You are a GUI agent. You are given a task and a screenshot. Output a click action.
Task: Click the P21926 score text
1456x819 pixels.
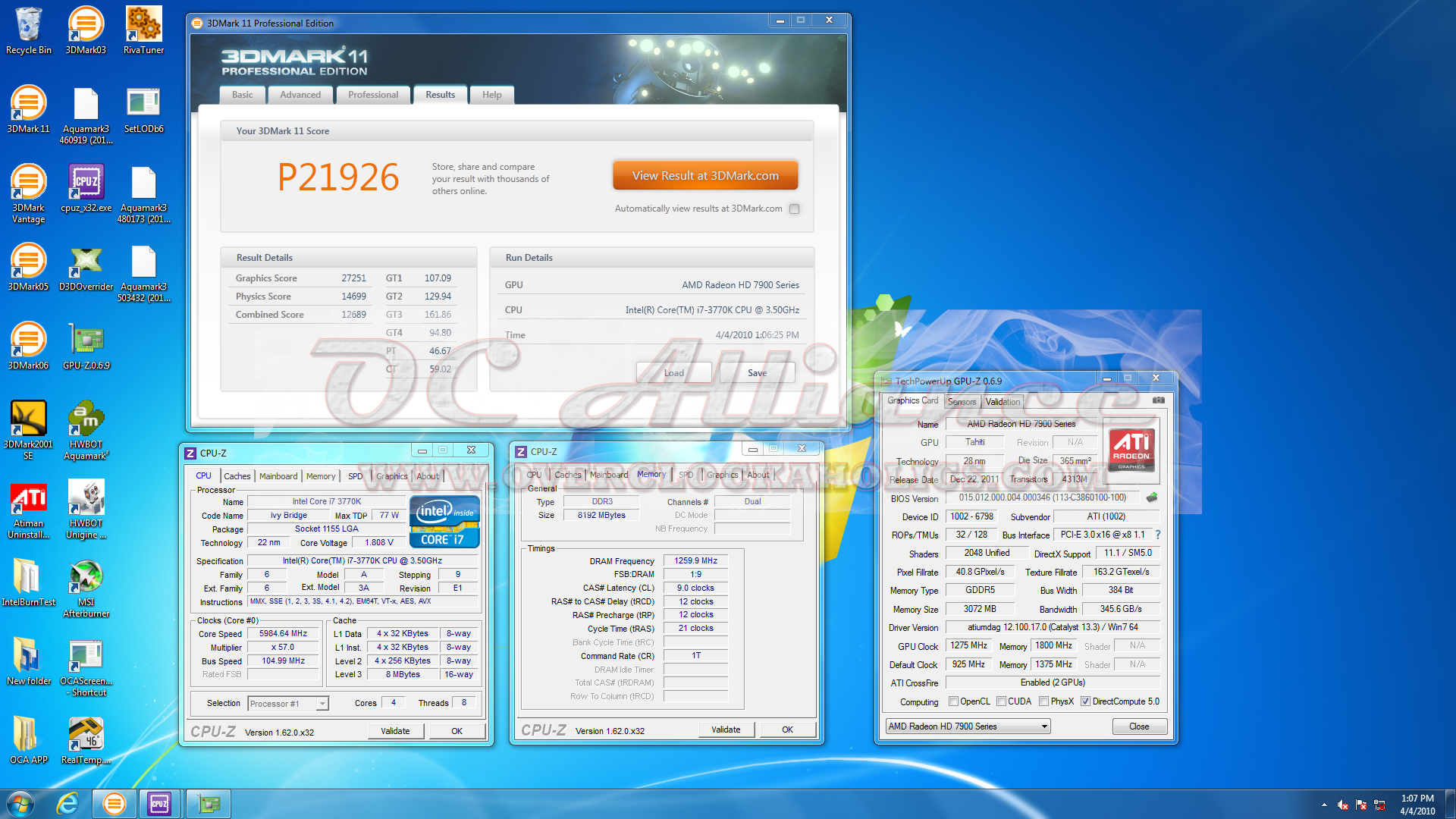[338, 177]
